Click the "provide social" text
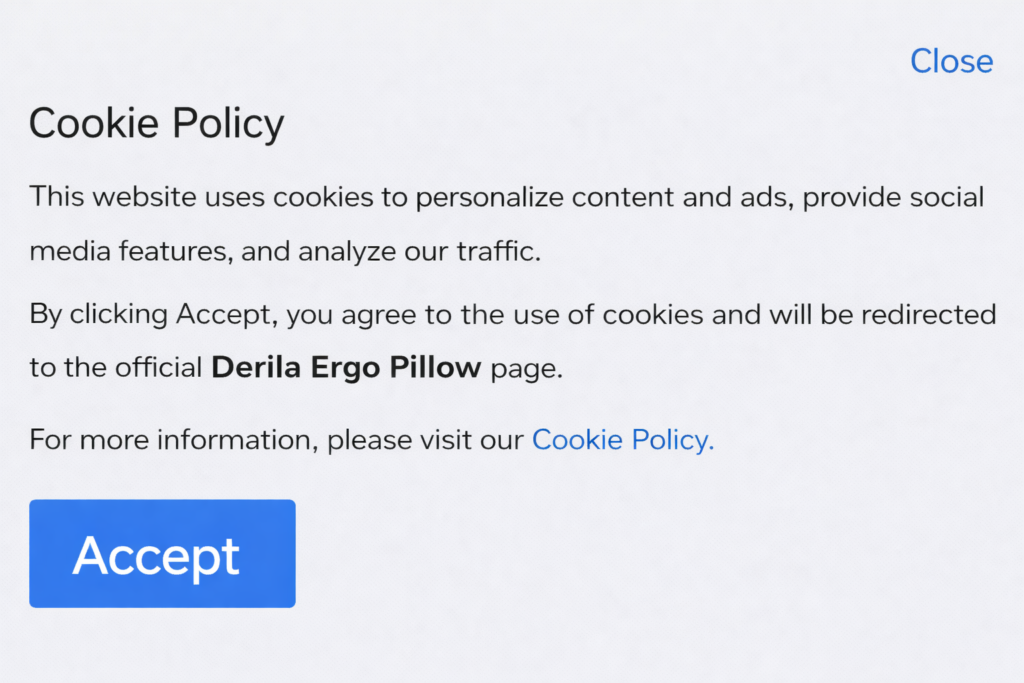This screenshot has width=1024, height=683. [894, 196]
